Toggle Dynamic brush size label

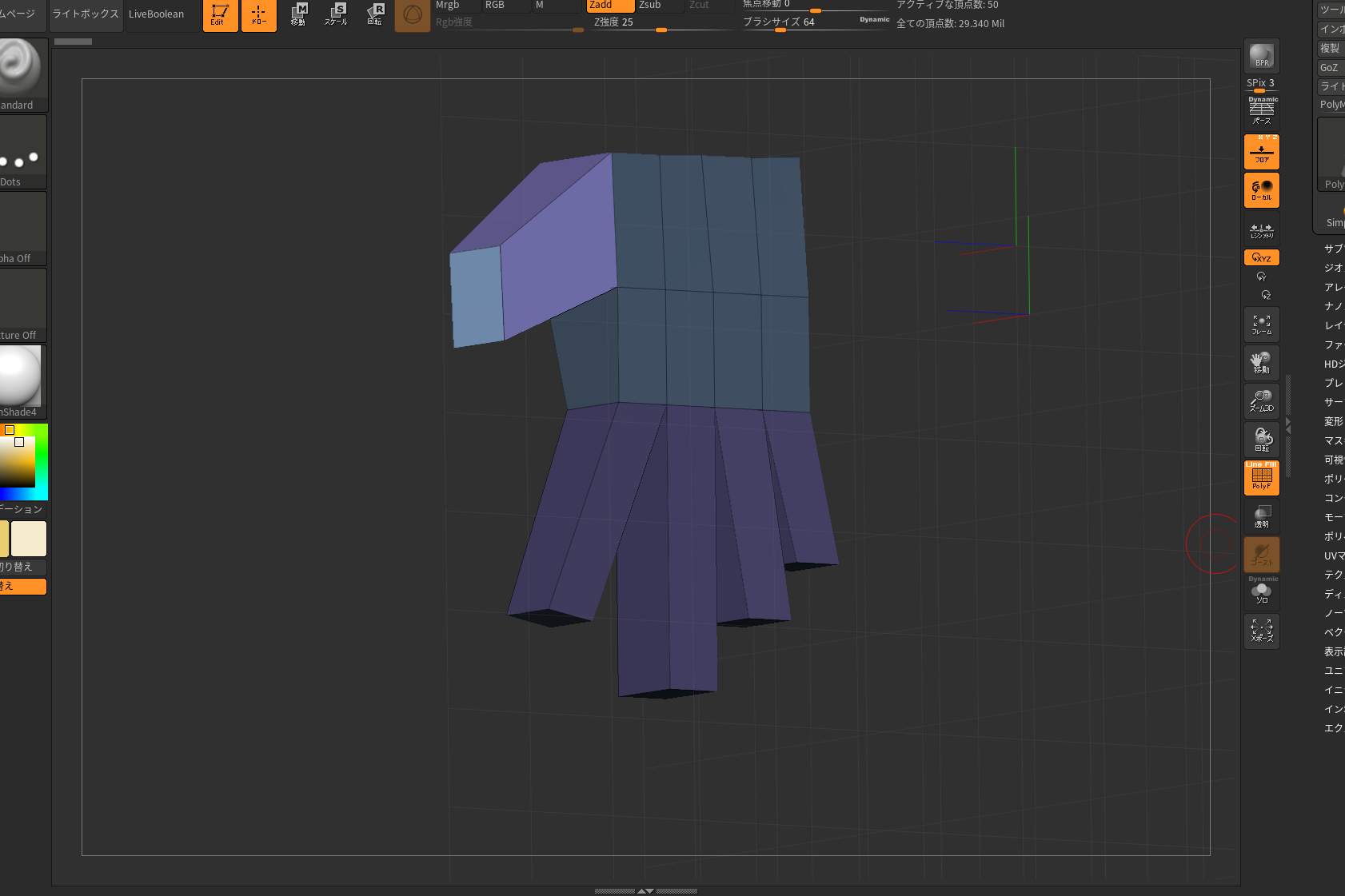pos(874,20)
